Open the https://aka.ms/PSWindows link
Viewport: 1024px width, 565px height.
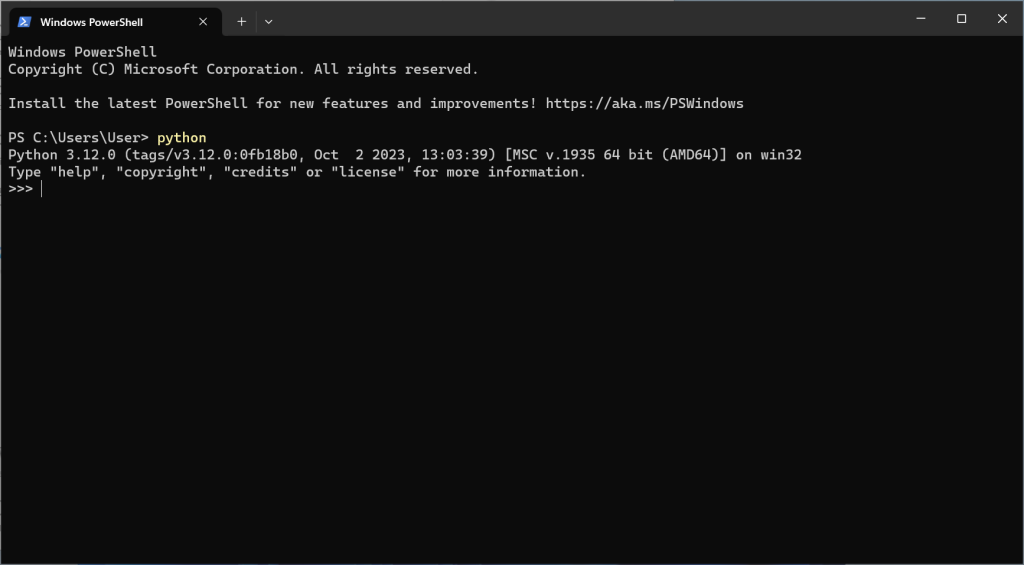click(644, 103)
